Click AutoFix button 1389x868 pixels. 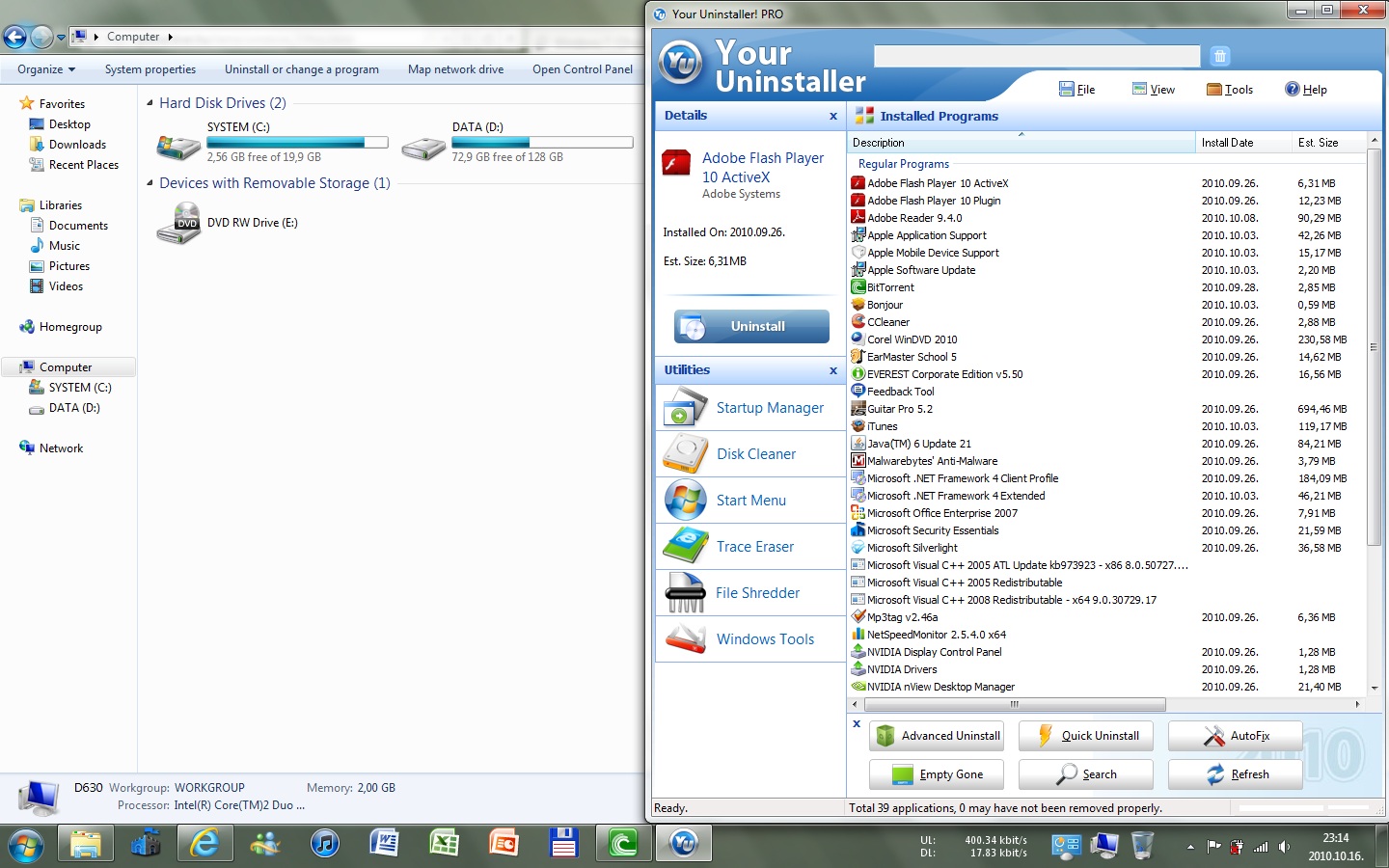click(1236, 736)
